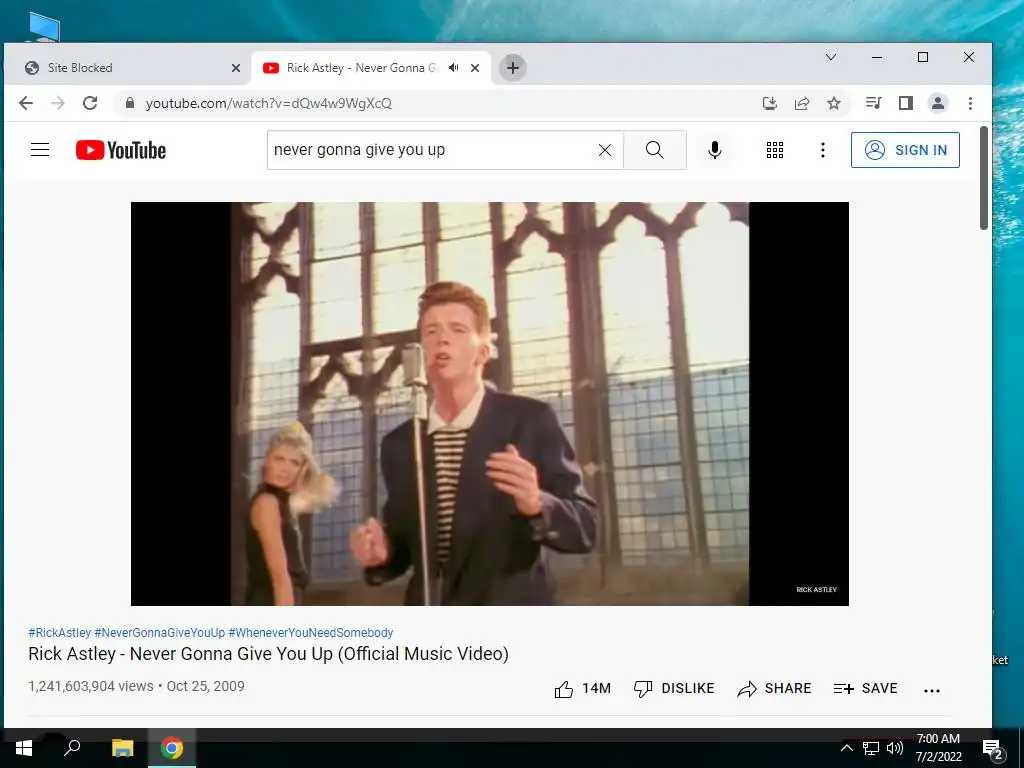Screen dimensions: 1024x768
Task: Open the #WheneverYouNeedSomebody hashtag link
Action: pyautogui.click(x=311, y=633)
